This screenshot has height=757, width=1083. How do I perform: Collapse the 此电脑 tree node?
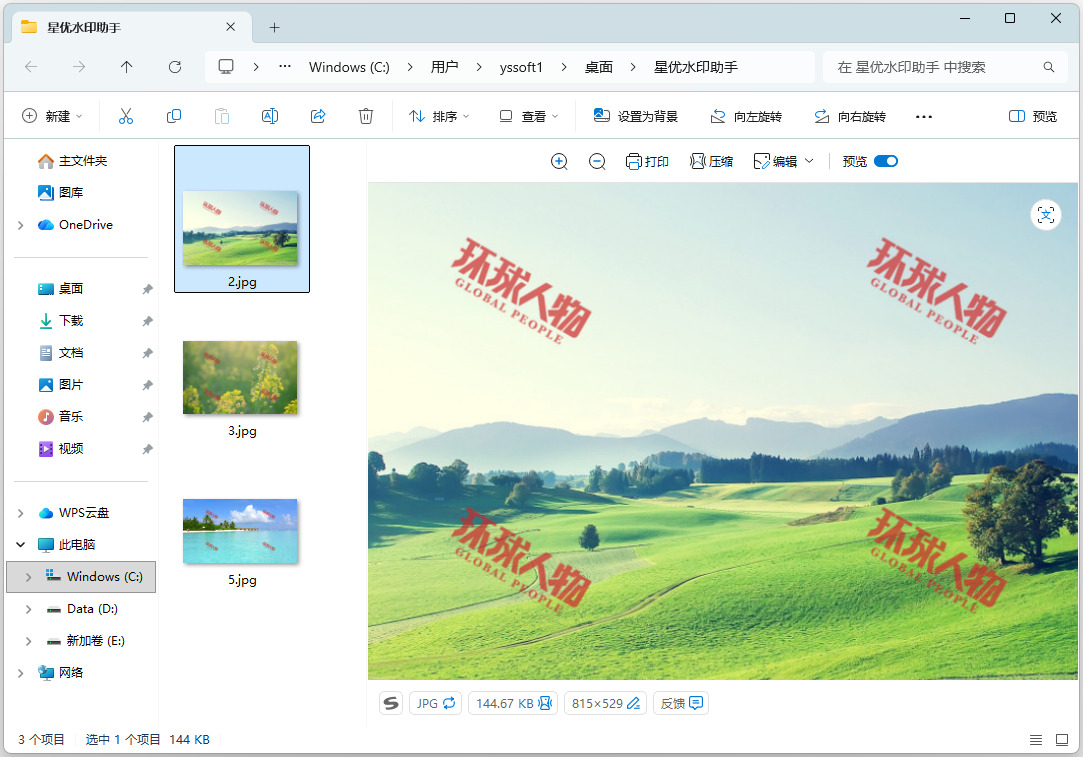tap(21, 545)
